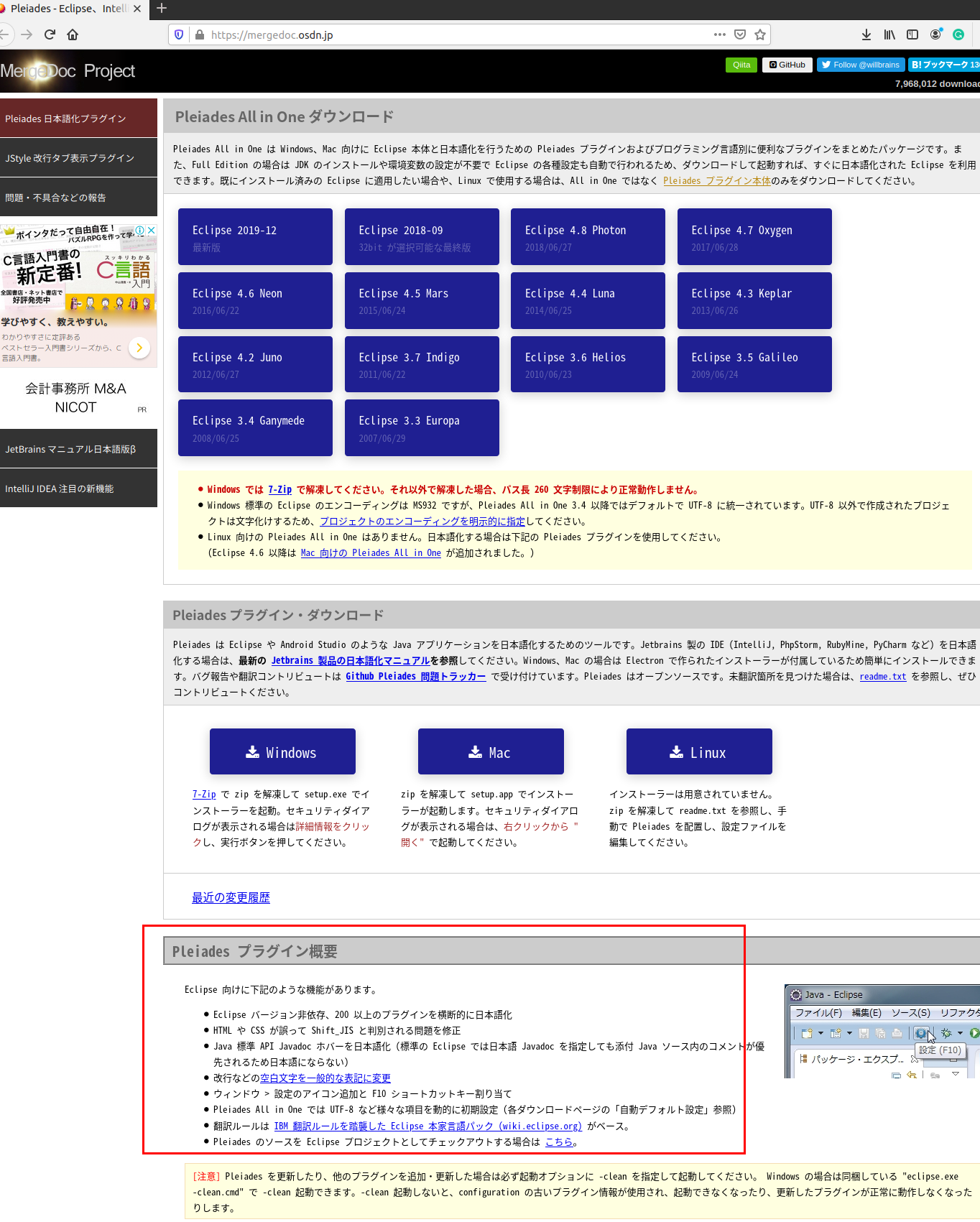Screen dimensions: 980x1222
Task: Click the Java - Eclipse screenshot thumbnail
Action: point(882,1032)
